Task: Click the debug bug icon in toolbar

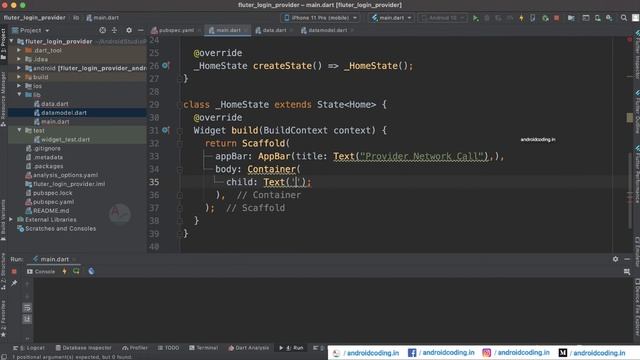Action: pos(487,18)
